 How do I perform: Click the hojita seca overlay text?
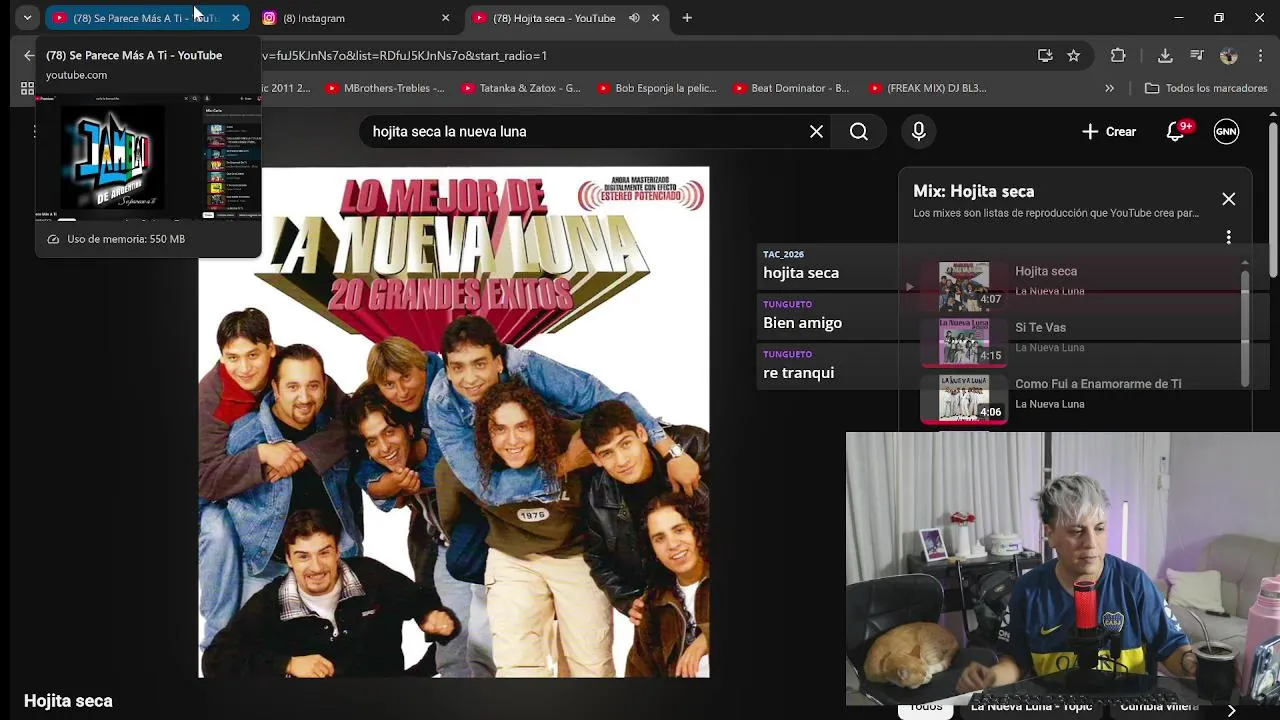click(801, 273)
